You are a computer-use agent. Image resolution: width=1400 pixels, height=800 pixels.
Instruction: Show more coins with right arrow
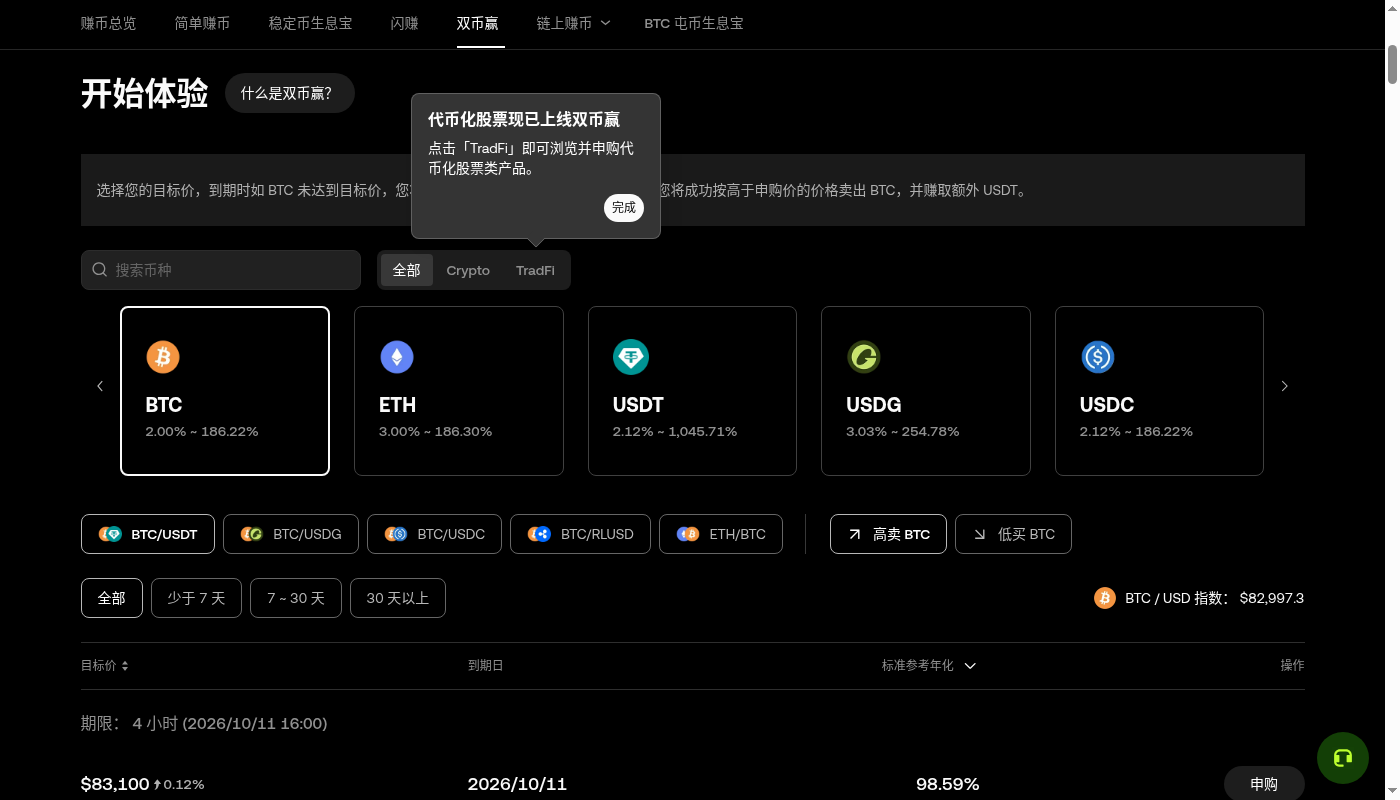[x=1285, y=386]
